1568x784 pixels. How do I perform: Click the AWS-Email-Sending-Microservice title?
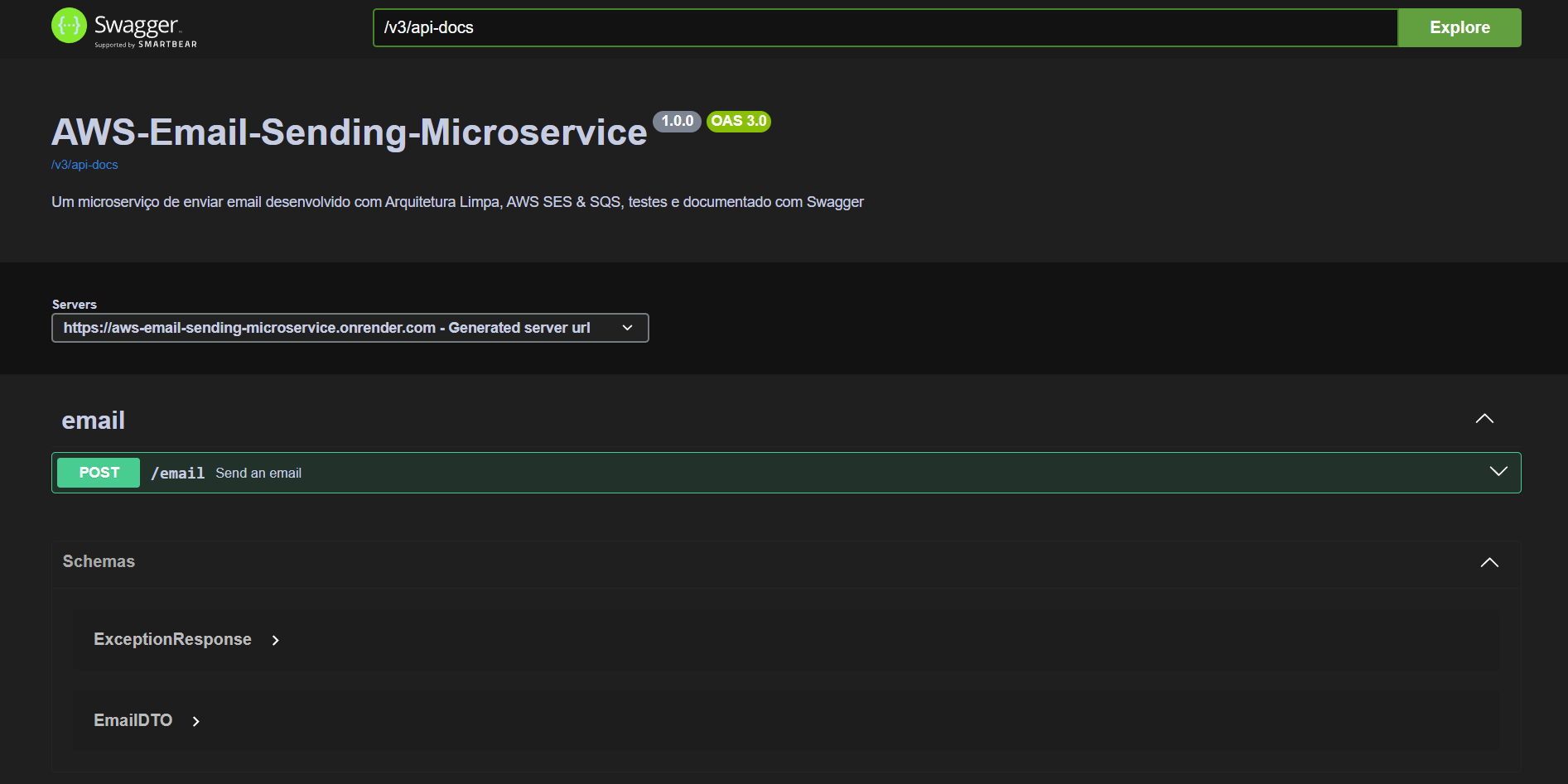pyautogui.click(x=349, y=132)
